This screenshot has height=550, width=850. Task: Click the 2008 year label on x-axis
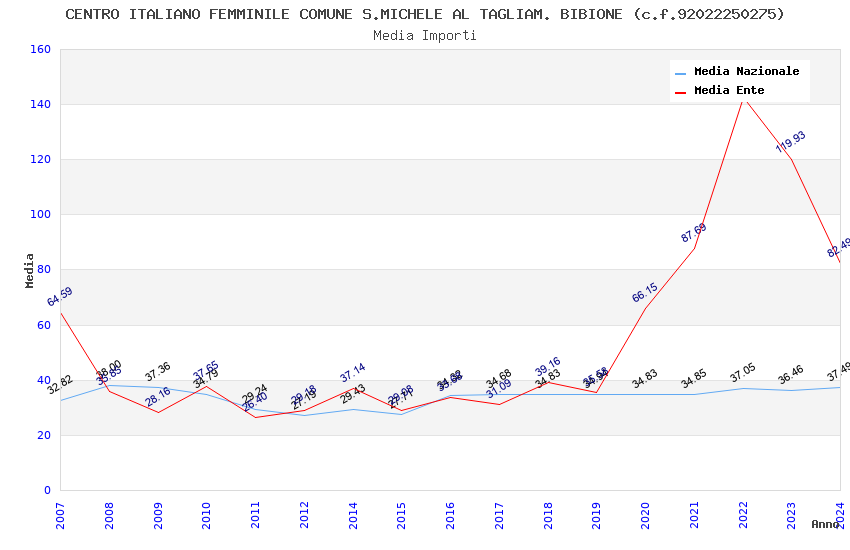(x=109, y=515)
